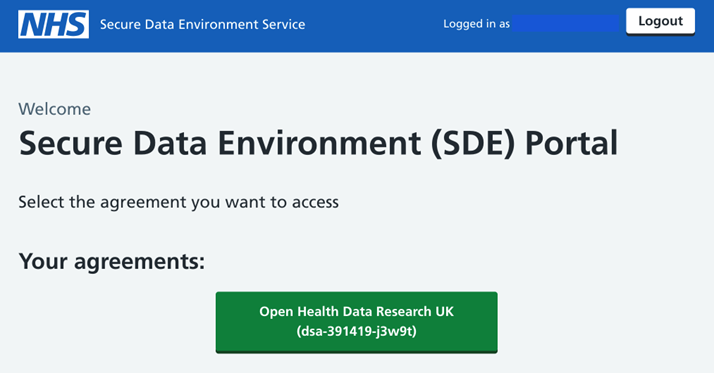Open the Open Health Data Research UK agreement
This screenshot has width=714, height=373.
(357, 322)
